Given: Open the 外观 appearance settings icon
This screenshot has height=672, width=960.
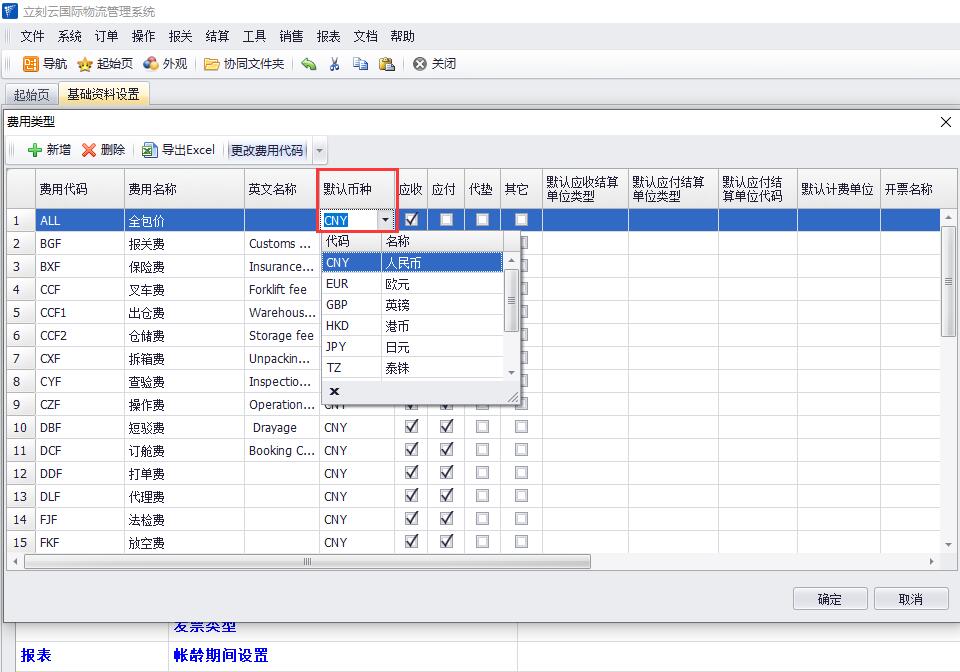Looking at the screenshot, I should point(151,64).
